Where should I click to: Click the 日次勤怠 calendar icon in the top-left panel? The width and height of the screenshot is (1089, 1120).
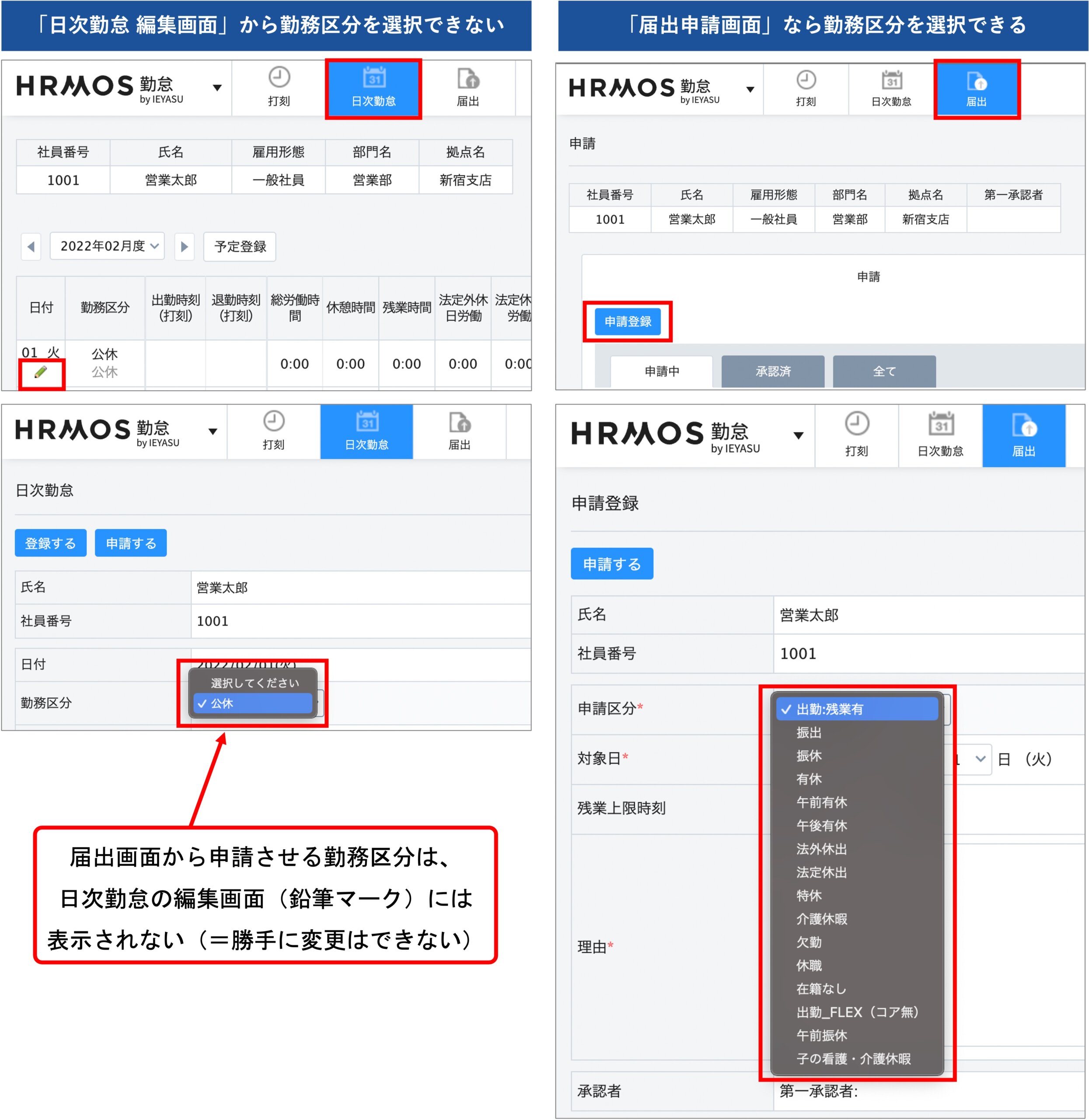point(374,78)
